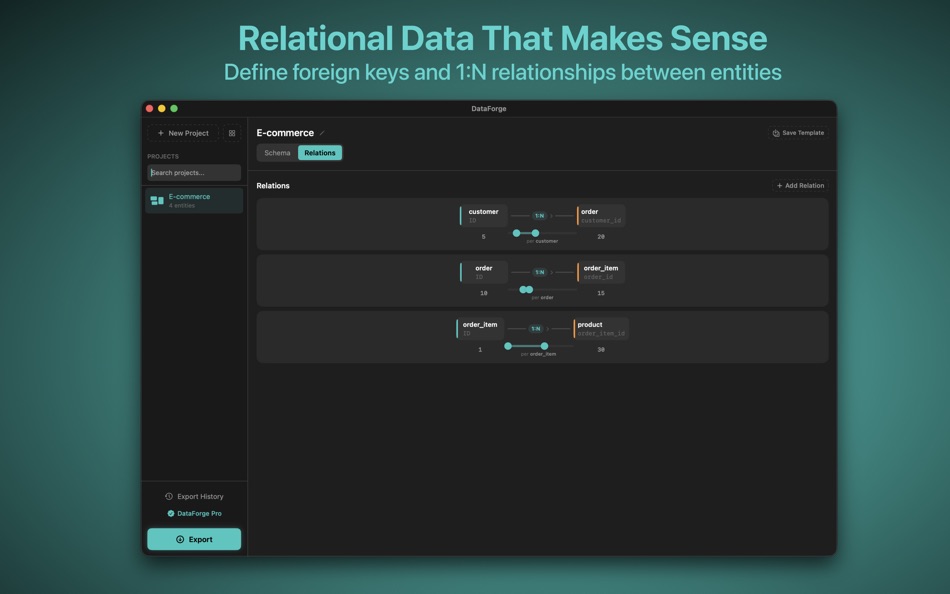Click the download icon inside the Export button
Viewport: 950px width, 594px height.
179,539
